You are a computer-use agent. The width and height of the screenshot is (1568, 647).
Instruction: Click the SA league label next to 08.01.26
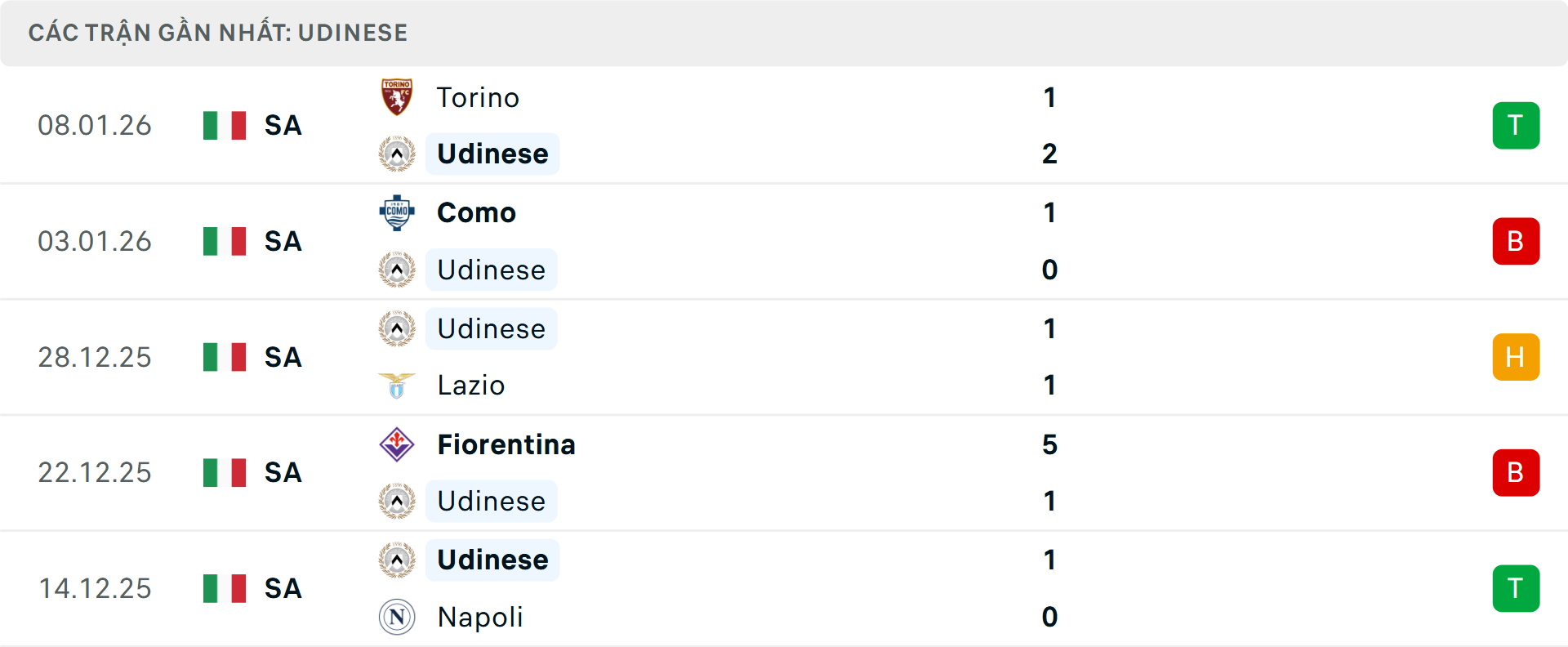tap(283, 125)
